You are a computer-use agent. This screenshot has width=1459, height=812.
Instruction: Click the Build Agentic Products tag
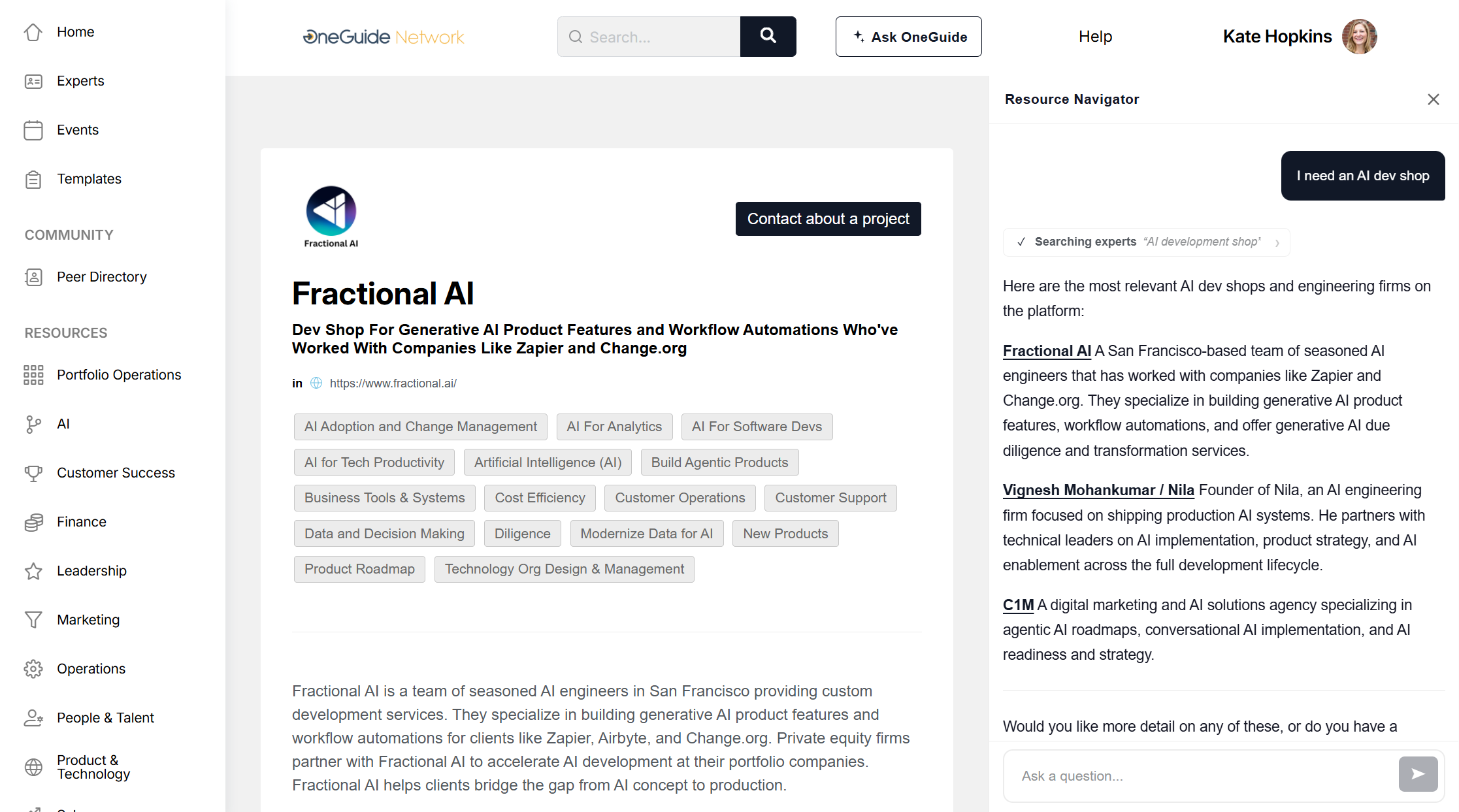719,463
